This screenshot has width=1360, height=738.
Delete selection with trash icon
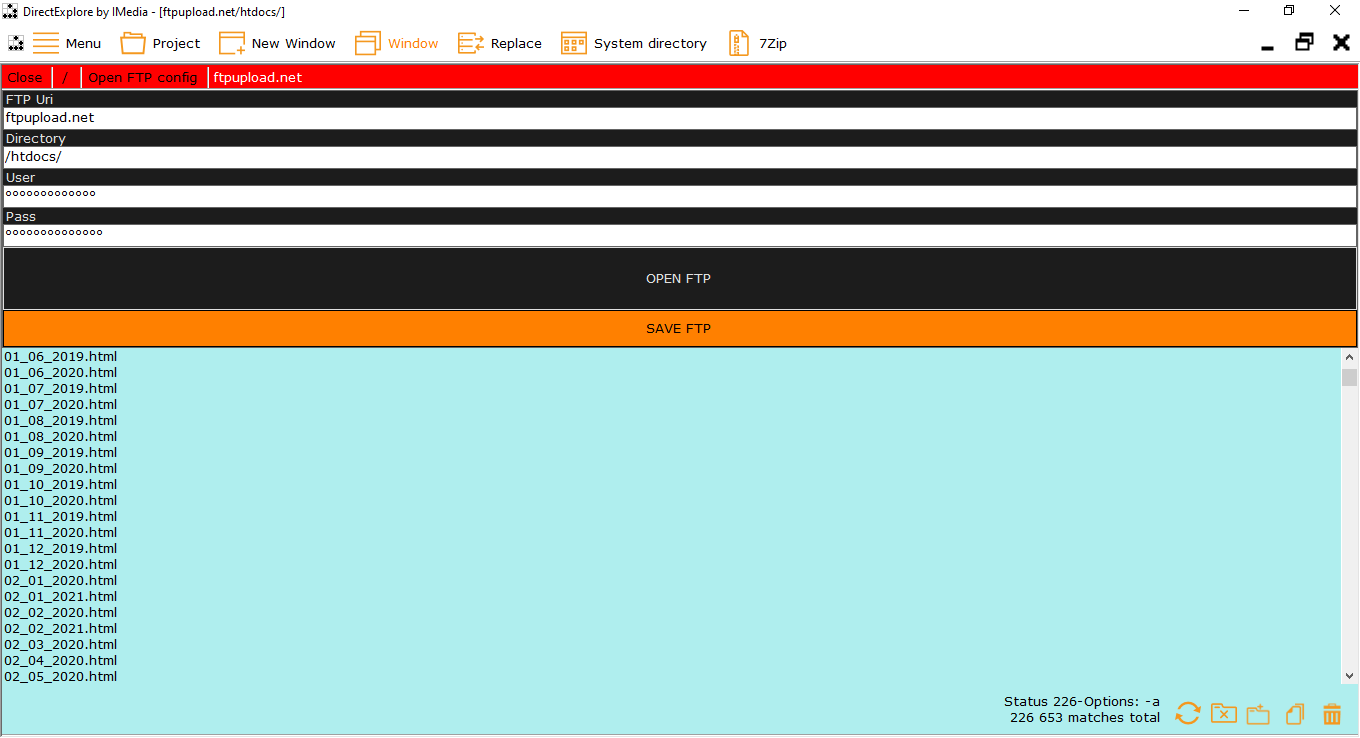tap(1332, 714)
